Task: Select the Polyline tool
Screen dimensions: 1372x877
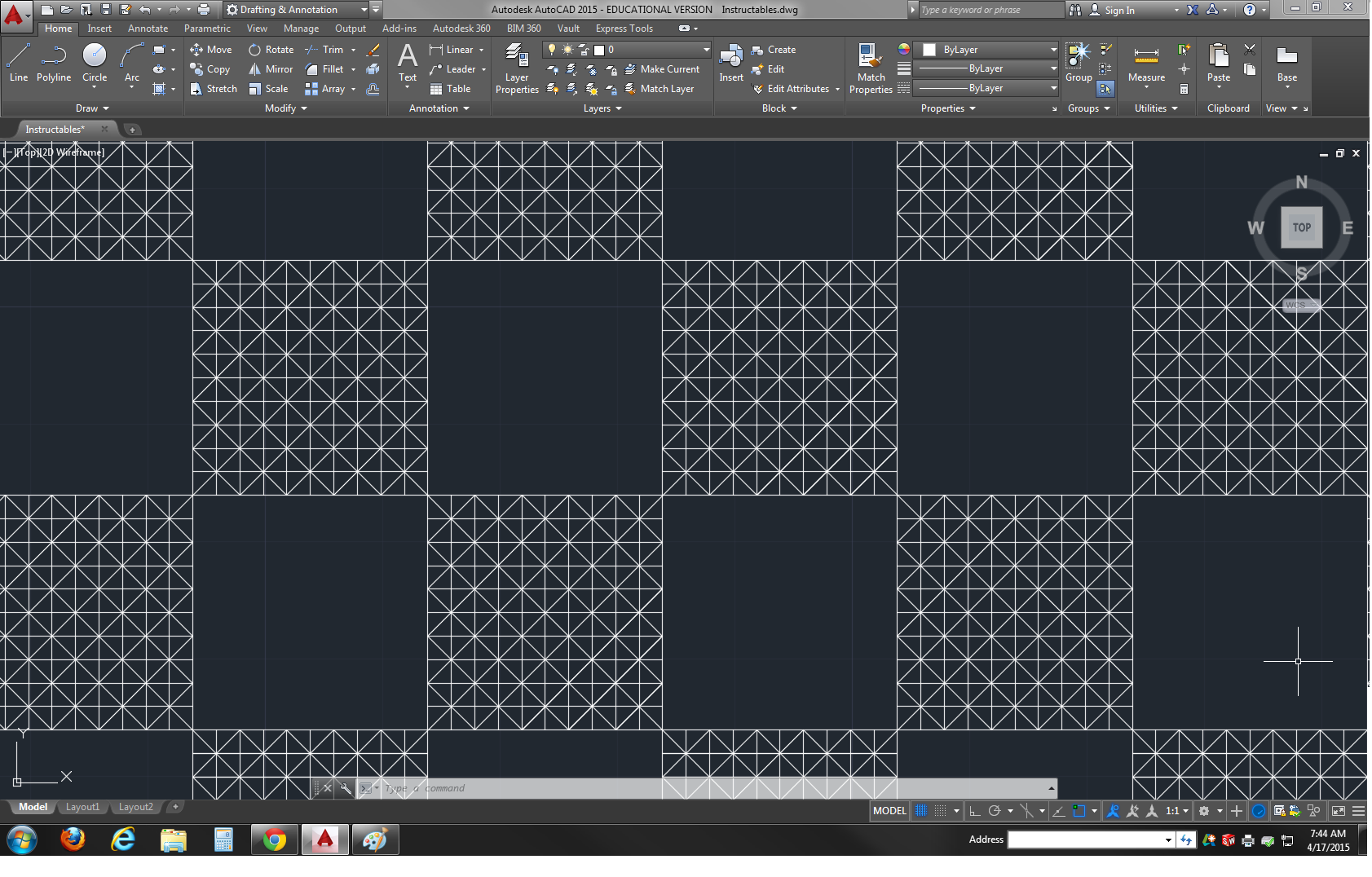Action: pyautogui.click(x=54, y=63)
